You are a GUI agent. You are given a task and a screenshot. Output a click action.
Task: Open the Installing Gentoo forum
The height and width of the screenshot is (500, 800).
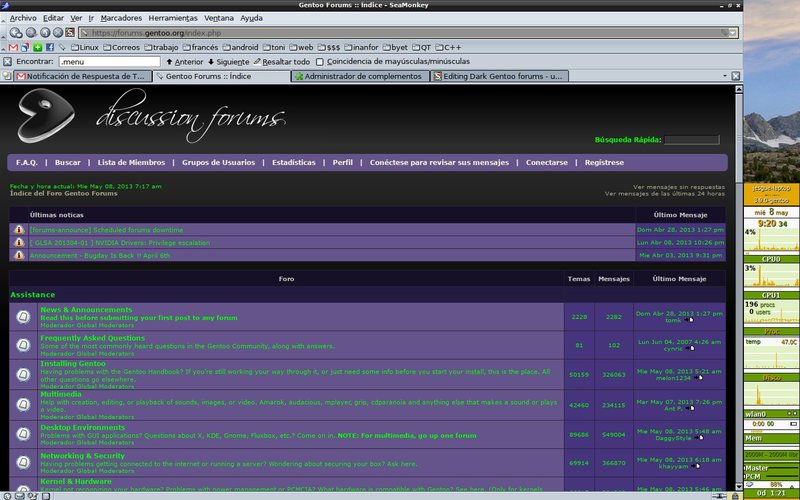pyautogui.click(x=73, y=364)
